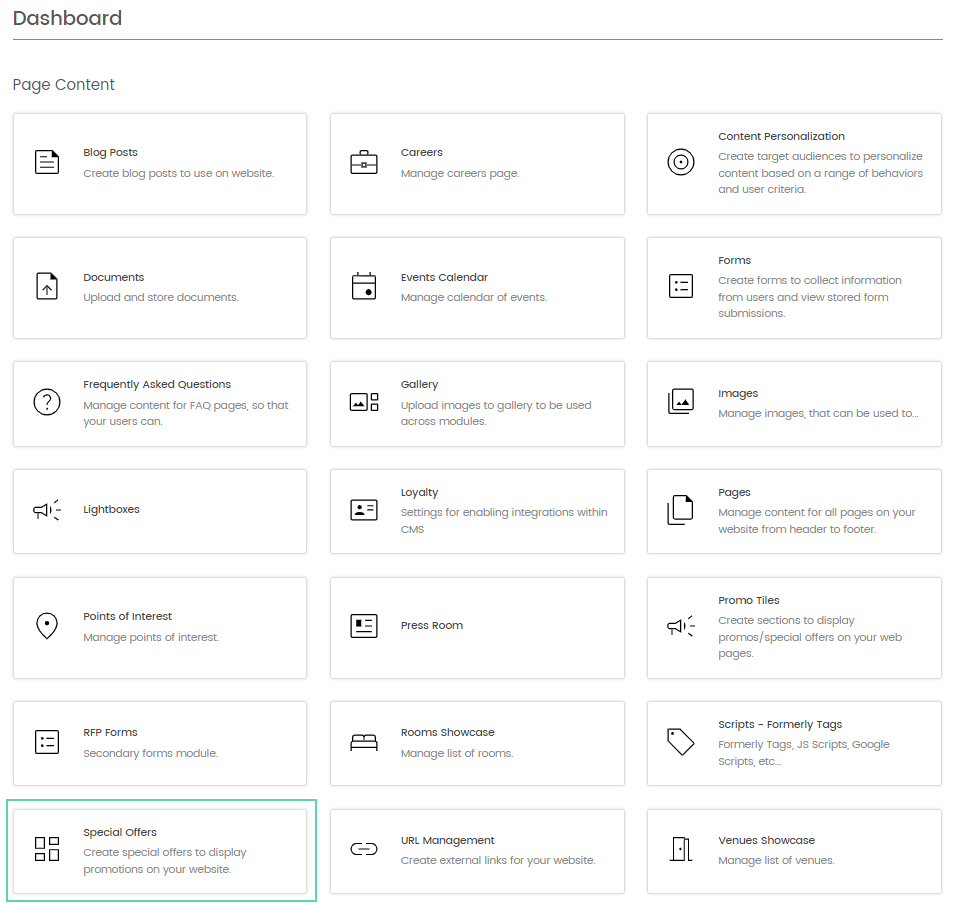Screen dimensions: 955x907
Task: Open the Loyalty settings card
Action: coord(477,511)
